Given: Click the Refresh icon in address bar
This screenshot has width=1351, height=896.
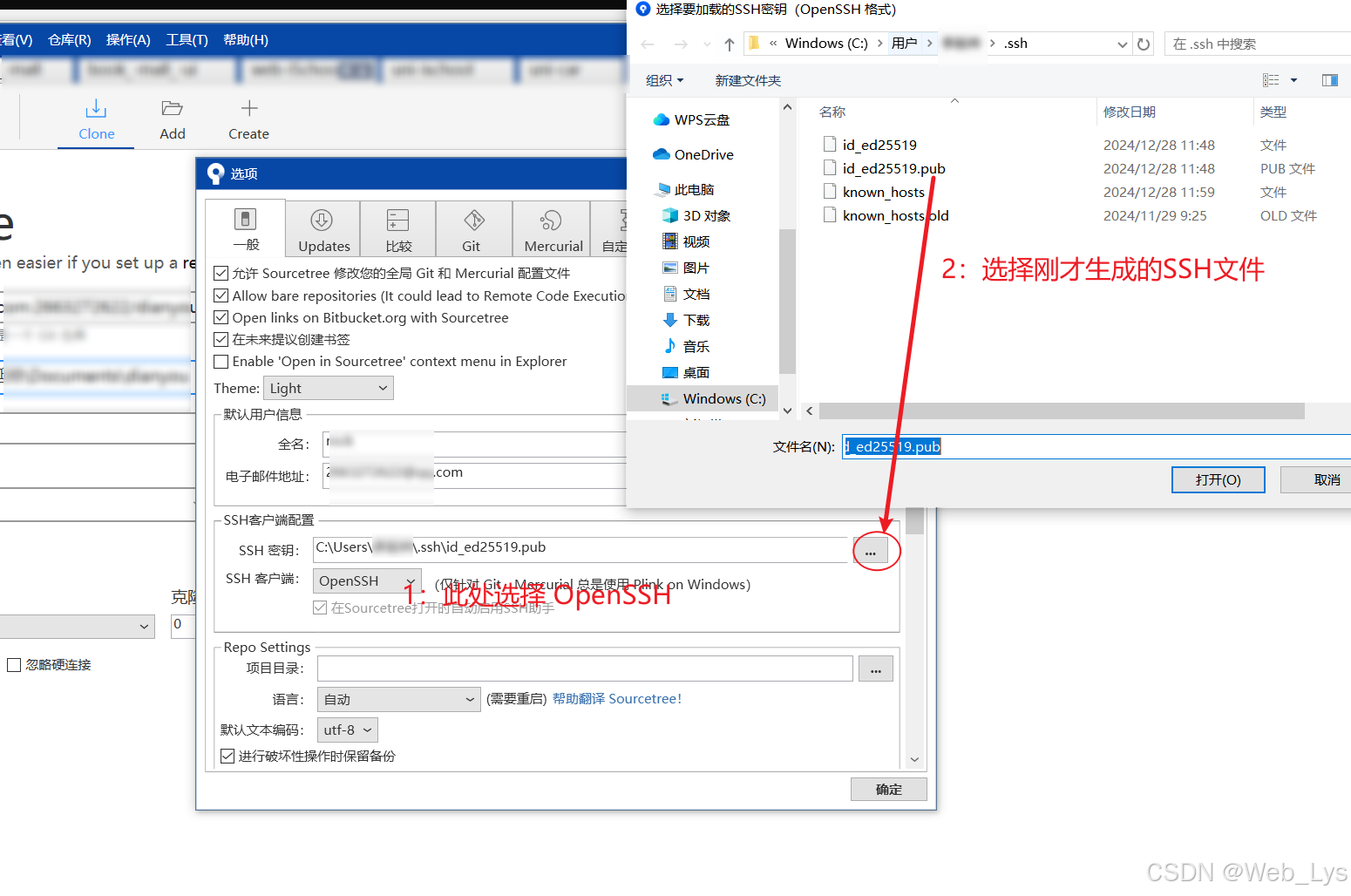Looking at the screenshot, I should click(1144, 44).
